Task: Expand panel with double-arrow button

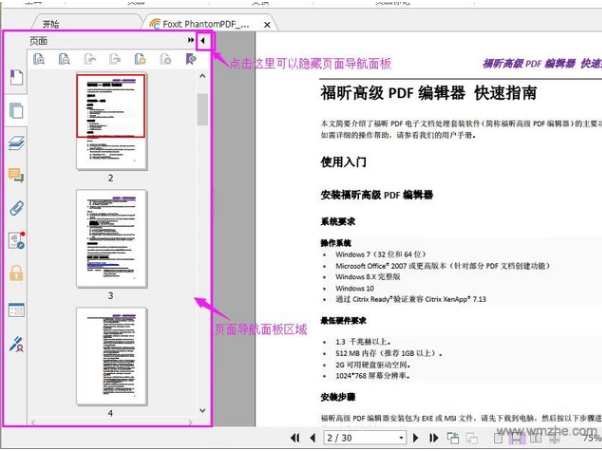Action: pyautogui.click(x=191, y=40)
